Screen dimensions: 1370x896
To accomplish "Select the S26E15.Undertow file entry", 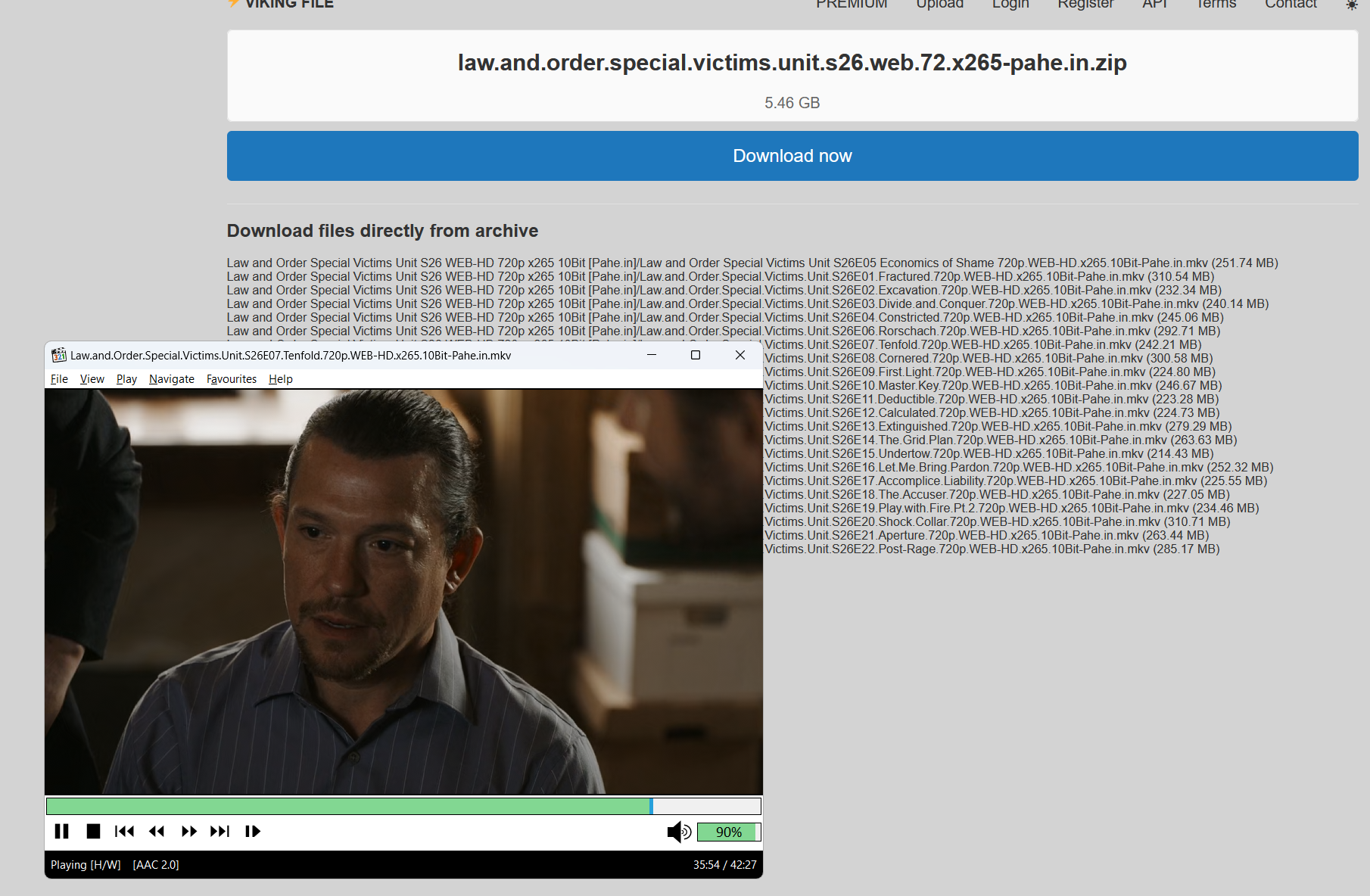I will 989,454.
